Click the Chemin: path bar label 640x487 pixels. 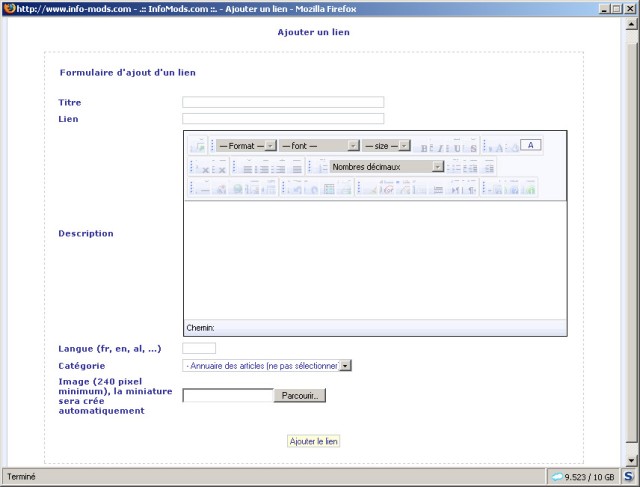click(x=200, y=327)
